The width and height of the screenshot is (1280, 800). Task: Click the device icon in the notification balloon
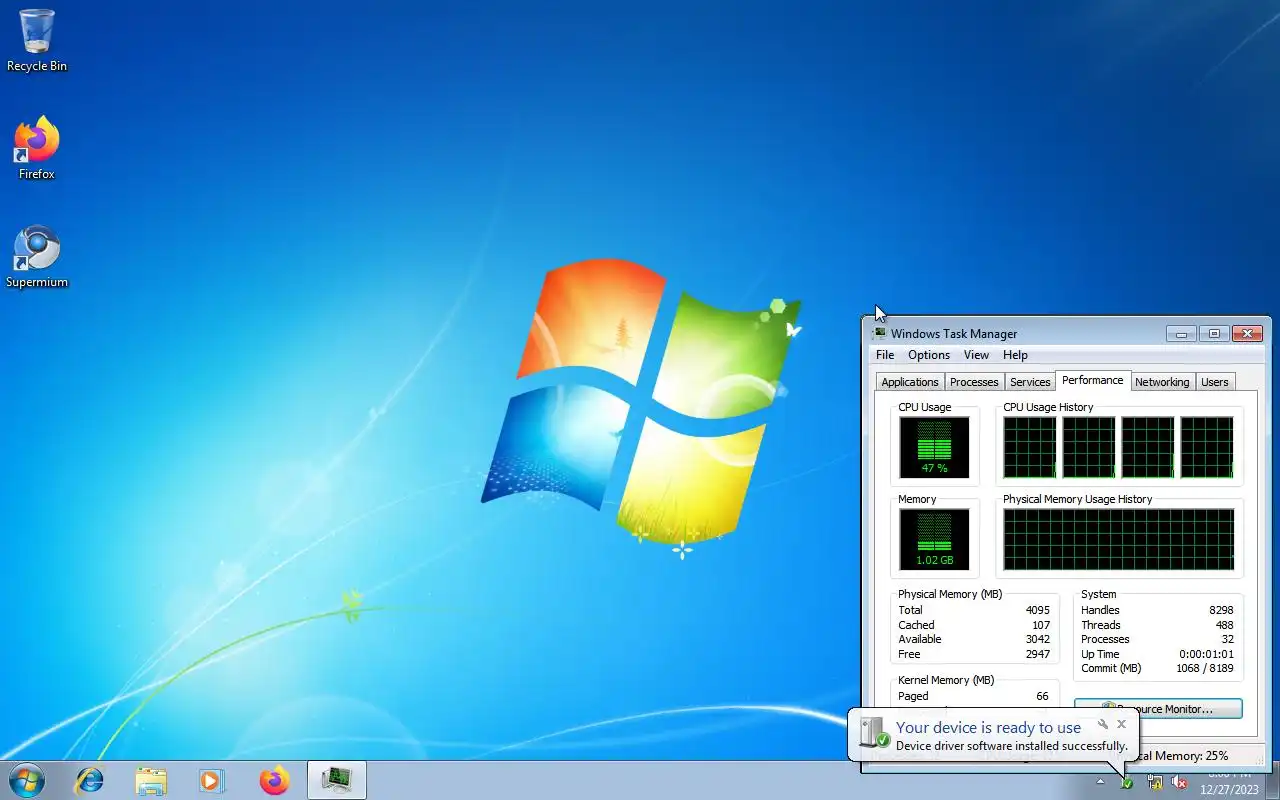pos(874,734)
